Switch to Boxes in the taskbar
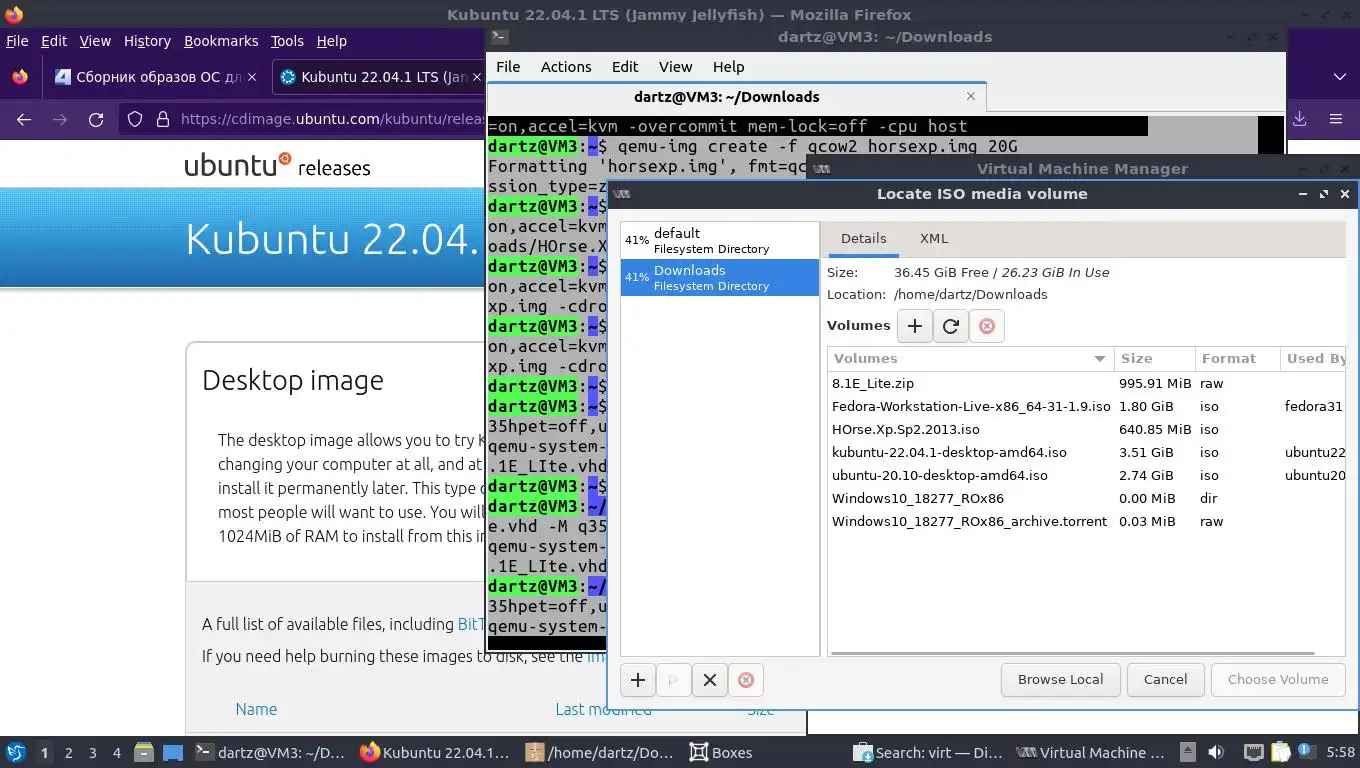 [720, 752]
